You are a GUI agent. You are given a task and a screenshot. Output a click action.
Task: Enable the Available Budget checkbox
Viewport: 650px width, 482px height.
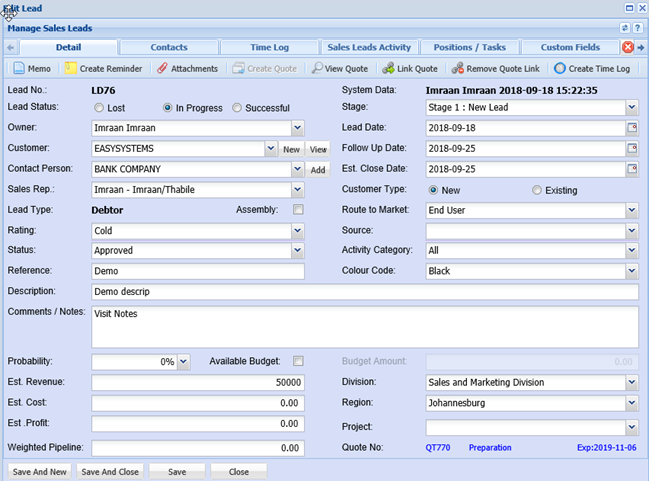298,361
